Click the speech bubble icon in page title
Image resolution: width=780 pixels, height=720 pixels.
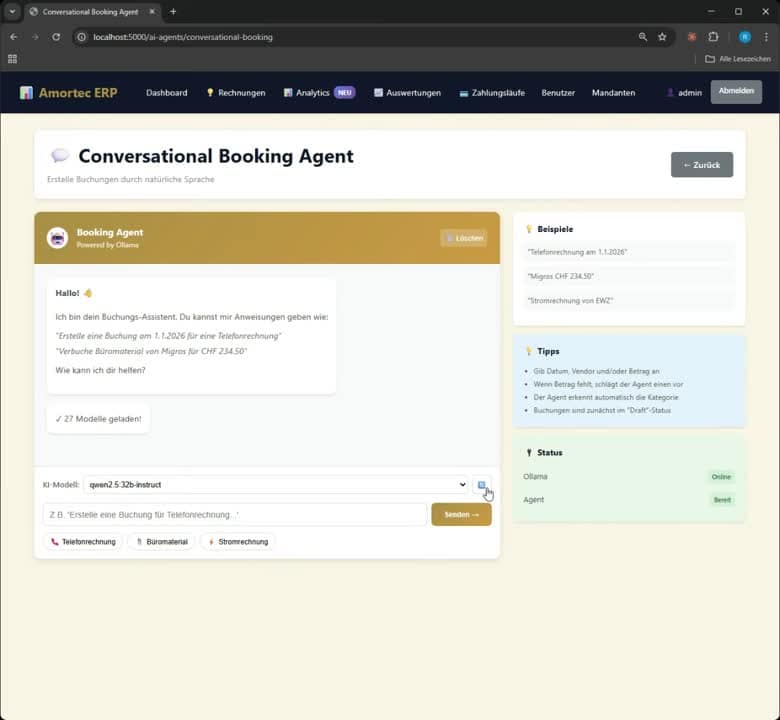[60, 156]
